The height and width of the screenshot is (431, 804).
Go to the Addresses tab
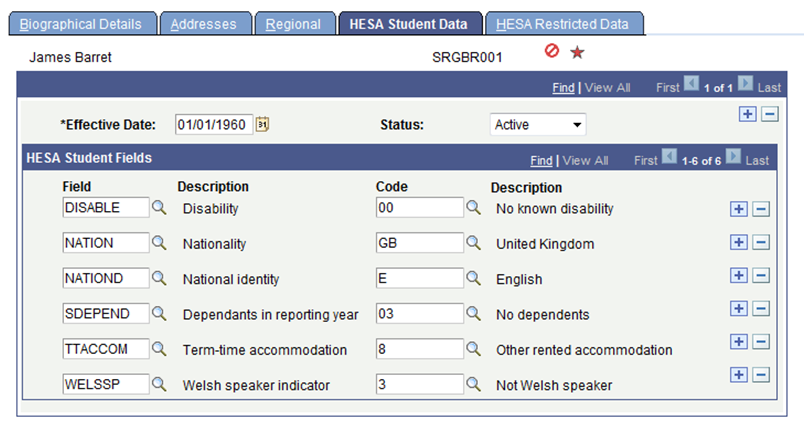point(204,23)
